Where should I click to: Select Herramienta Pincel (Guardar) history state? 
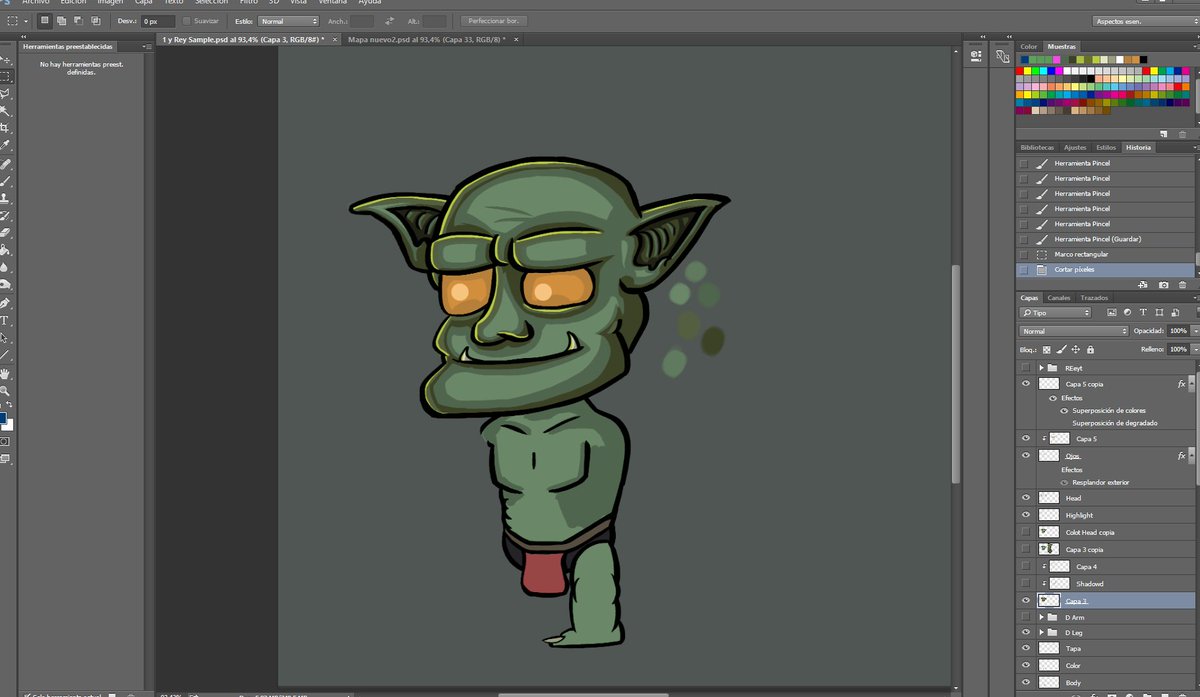[x=1106, y=239]
